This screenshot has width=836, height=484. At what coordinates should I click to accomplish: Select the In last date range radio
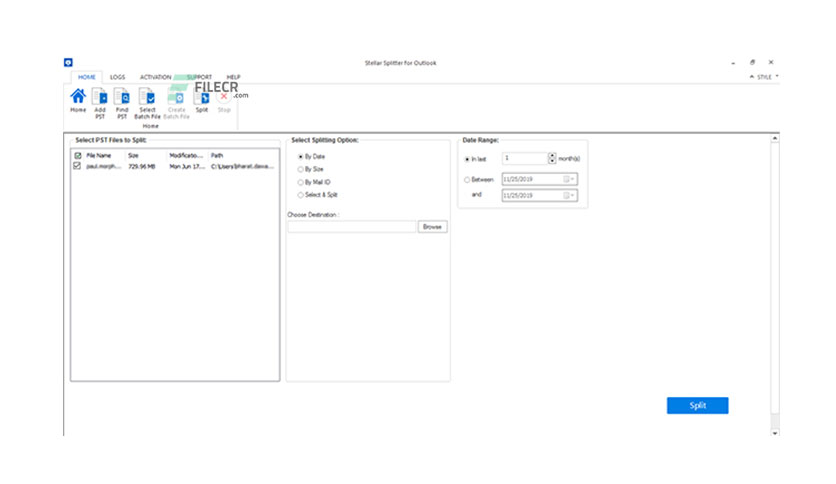point(467,159)
